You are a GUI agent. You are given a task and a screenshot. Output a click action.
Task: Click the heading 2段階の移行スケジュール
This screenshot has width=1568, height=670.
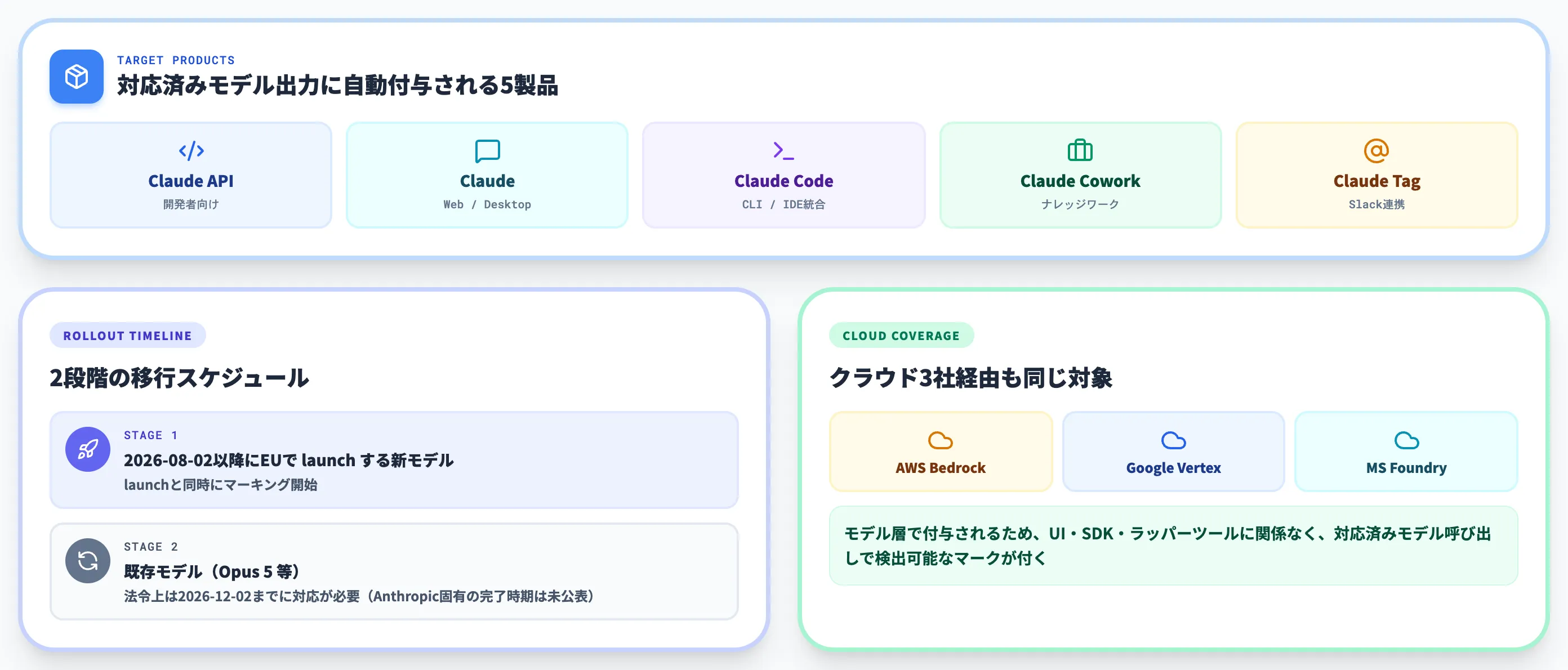click(x=180, y=378)
